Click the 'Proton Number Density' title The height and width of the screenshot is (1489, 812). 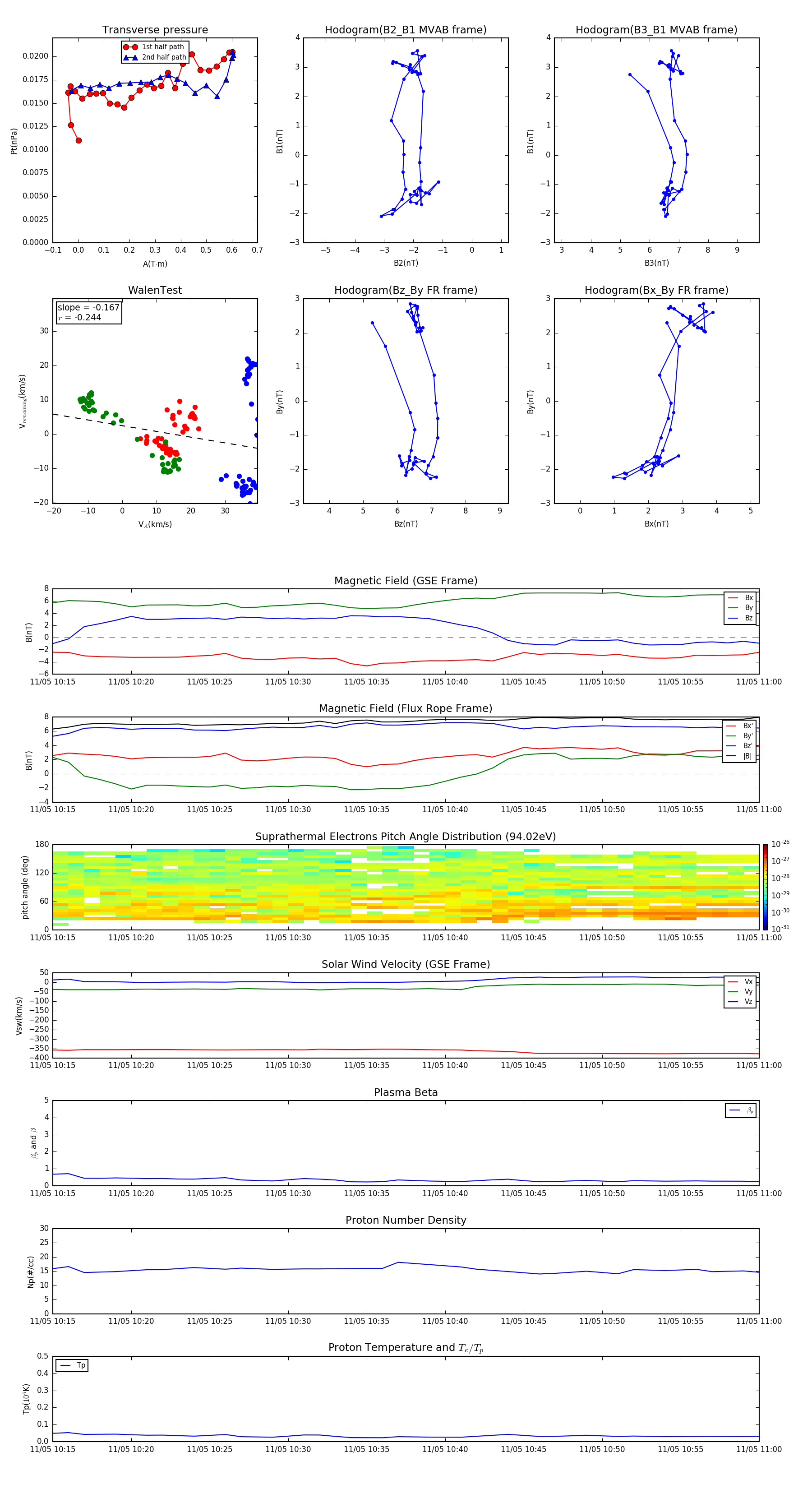click(406, 1220)
